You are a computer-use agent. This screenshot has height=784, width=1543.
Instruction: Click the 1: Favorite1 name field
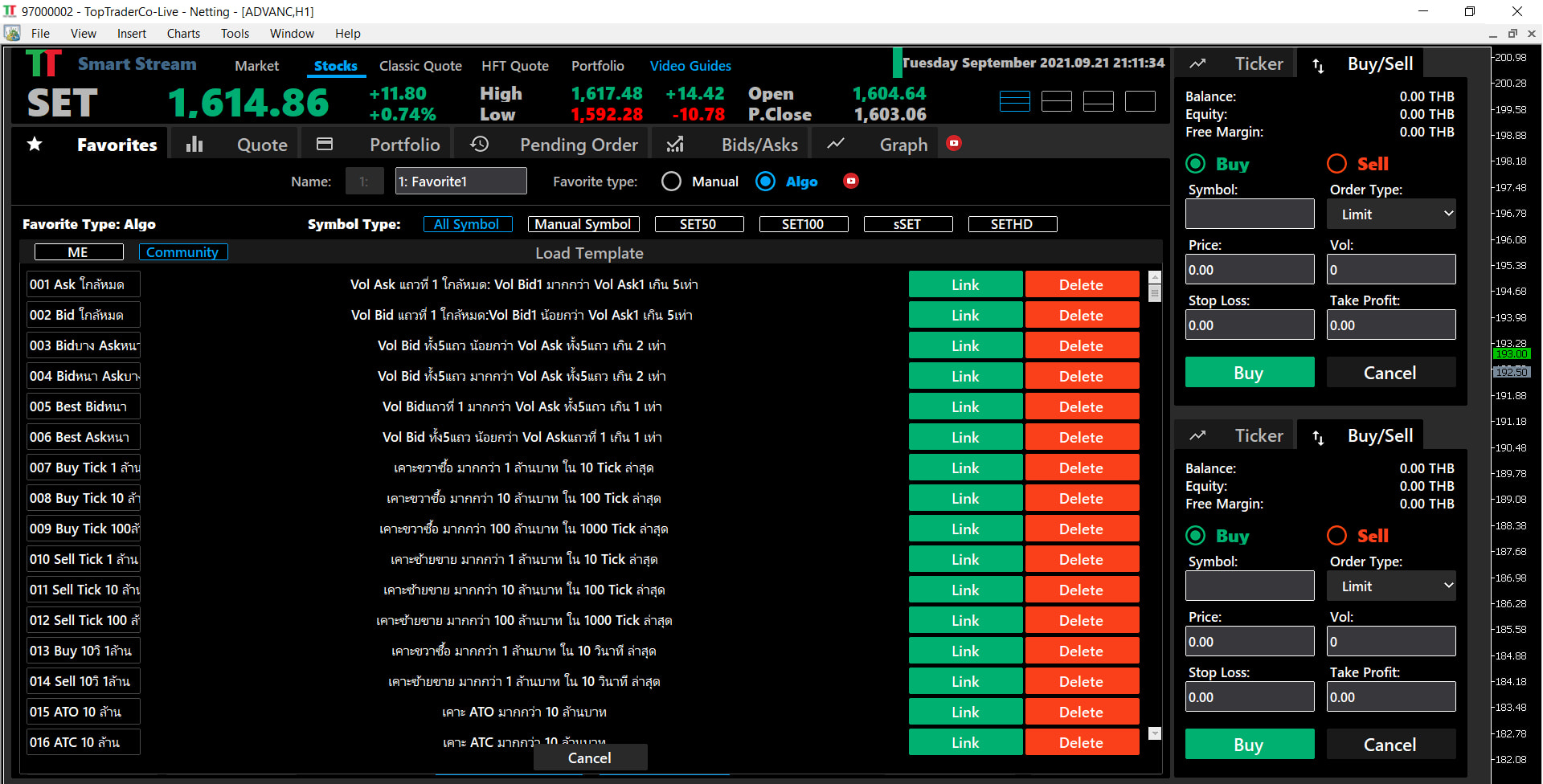(x=461, y=182)
